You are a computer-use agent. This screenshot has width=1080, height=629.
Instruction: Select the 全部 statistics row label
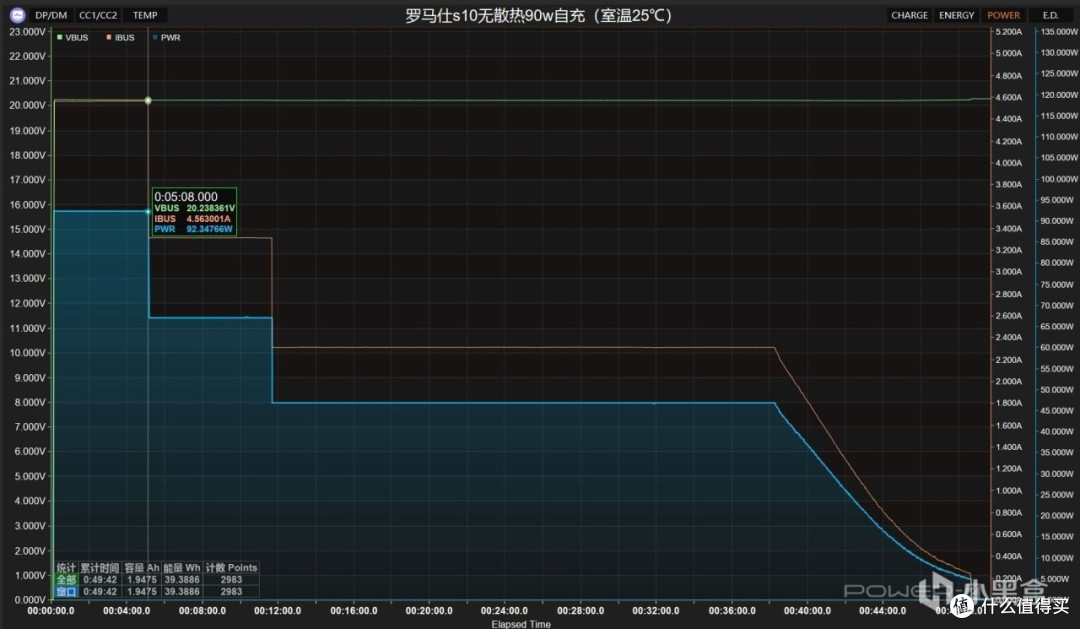[x=66, y=579]
